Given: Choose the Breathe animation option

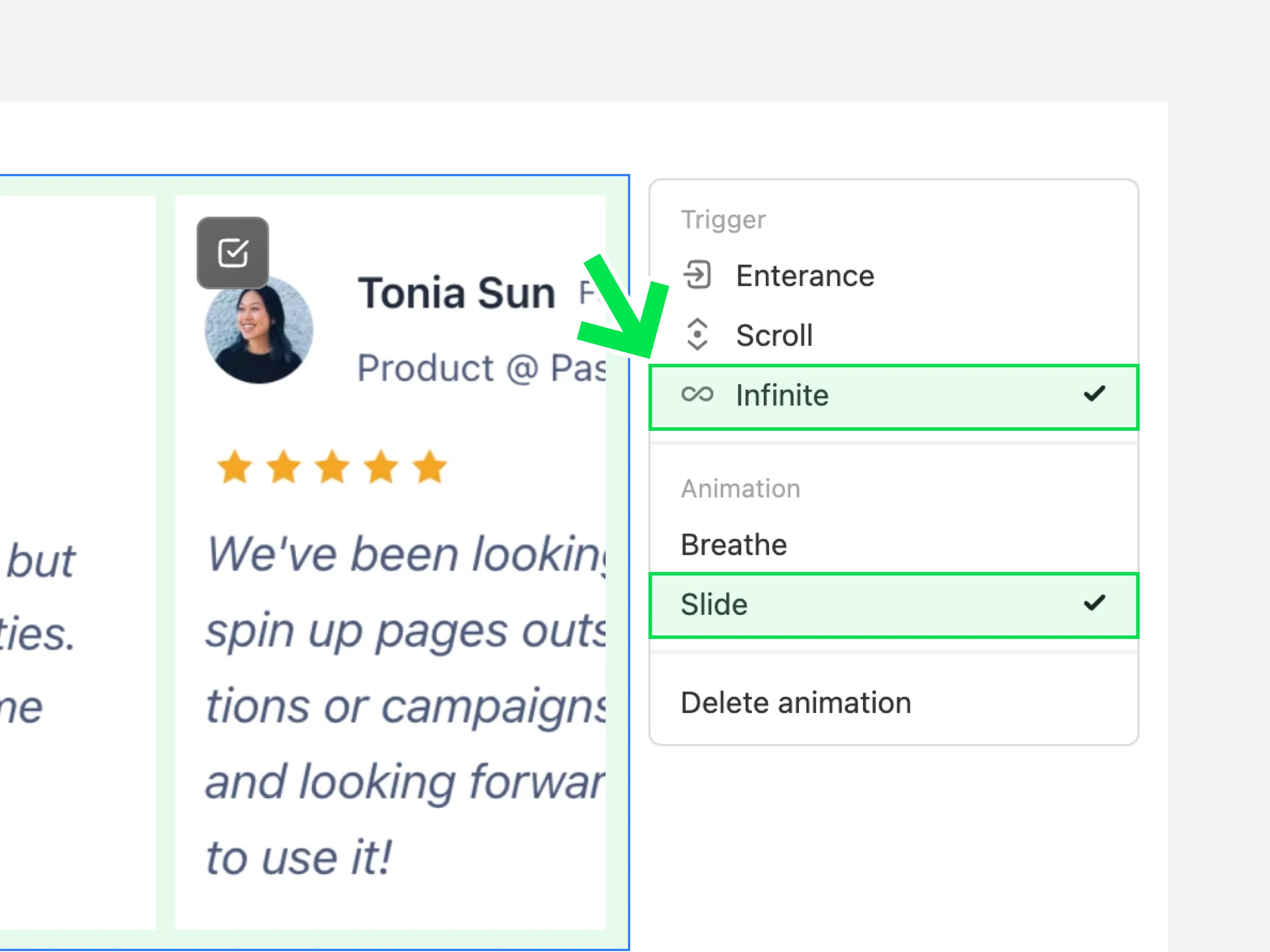Looking at the screenshot, I should 733,545.
